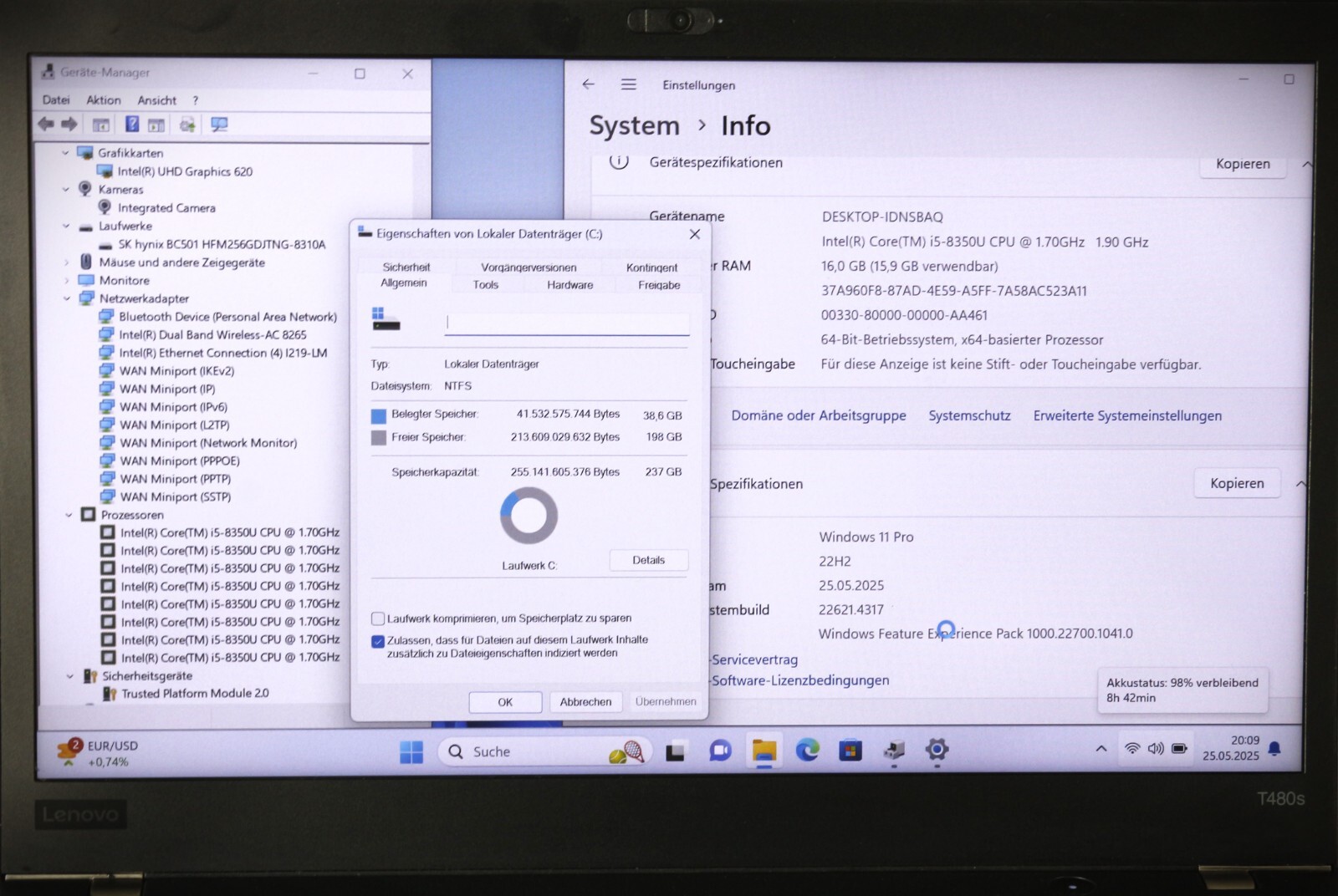Switch to the Hardware tab

pyautogui.click(x=569, y=285)
